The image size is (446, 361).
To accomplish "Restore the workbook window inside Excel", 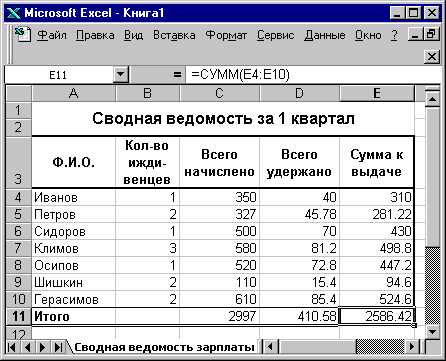I will 431,34.
